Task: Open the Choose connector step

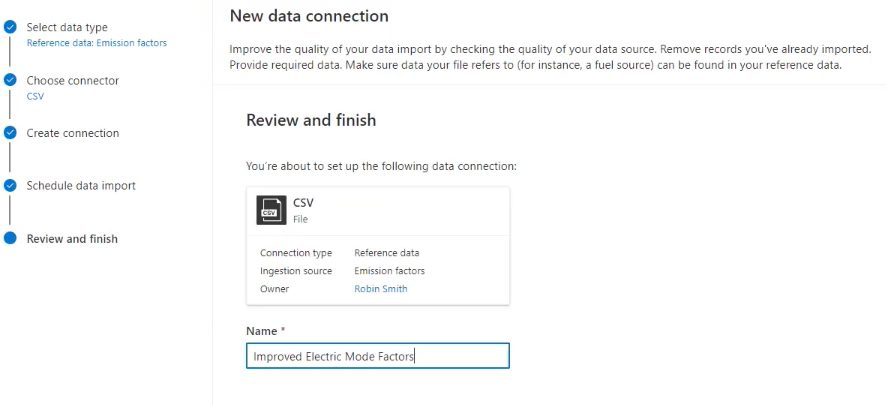Action: (72, 80)
